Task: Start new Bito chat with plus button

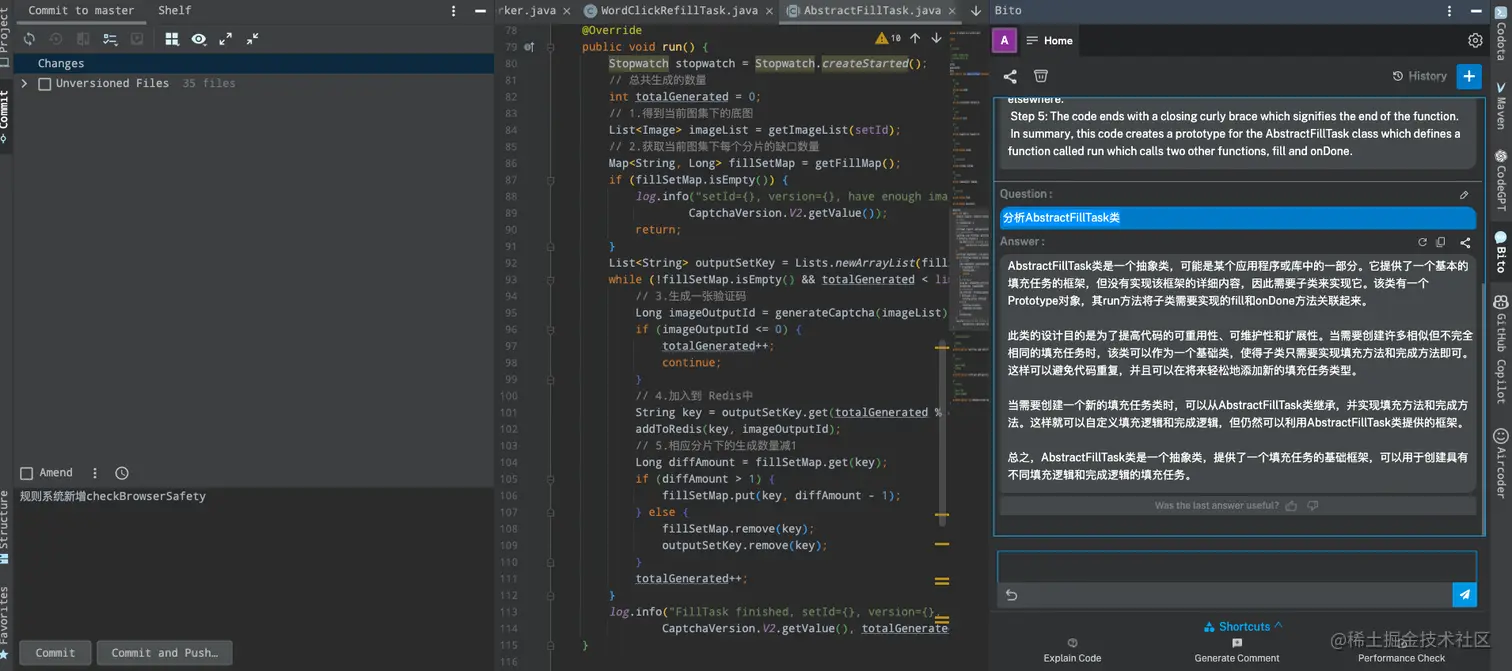Action: (x=1468, y=76)
